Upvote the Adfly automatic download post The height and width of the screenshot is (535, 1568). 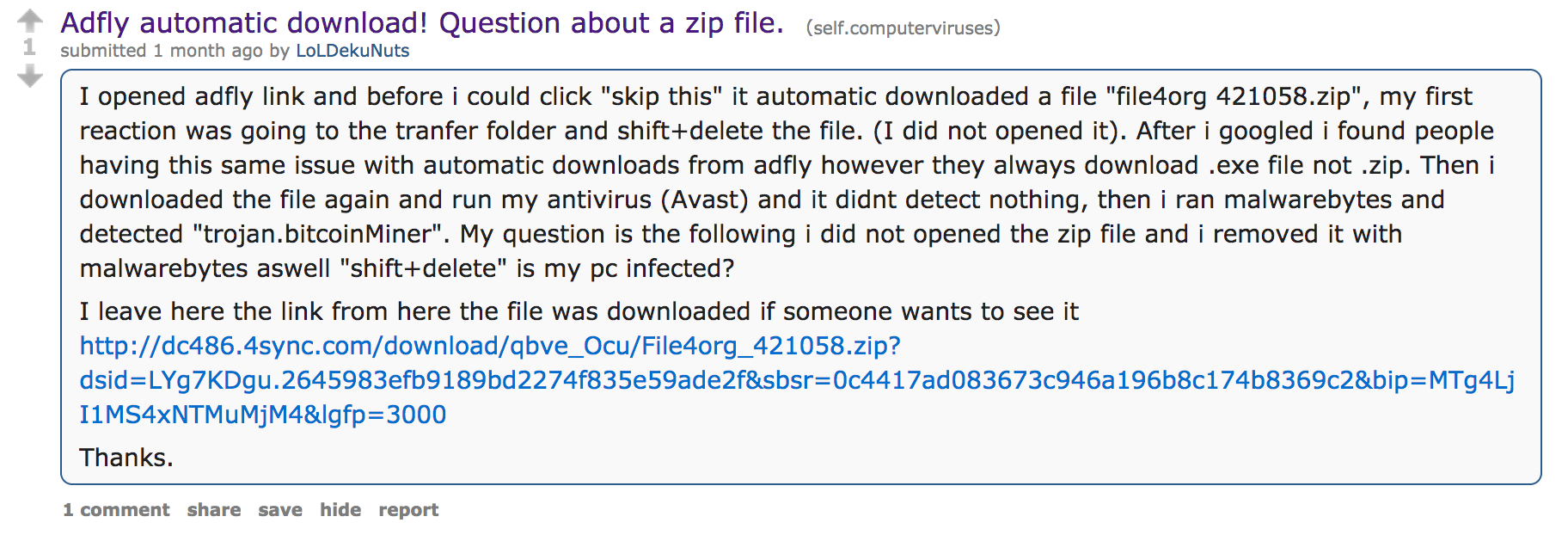pyautogui.click(x=30, y=19)
